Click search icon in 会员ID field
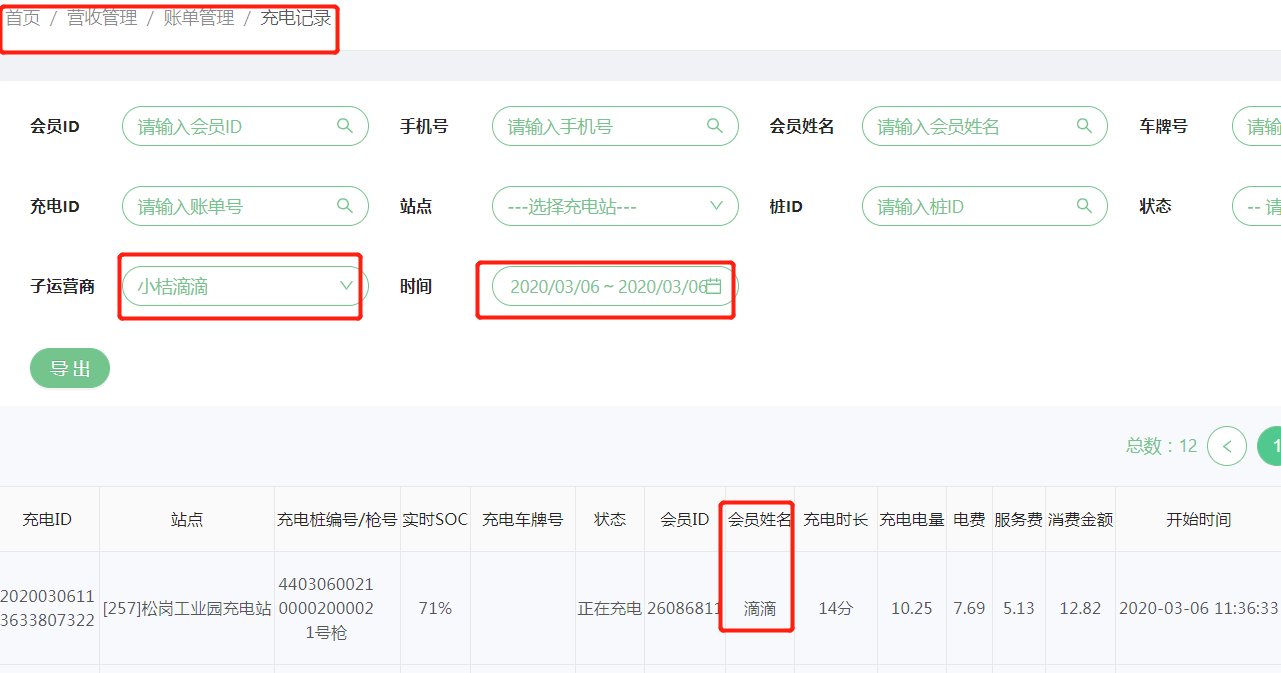The width and height of the screenshot is (1281, 673). tap(345, 126)
